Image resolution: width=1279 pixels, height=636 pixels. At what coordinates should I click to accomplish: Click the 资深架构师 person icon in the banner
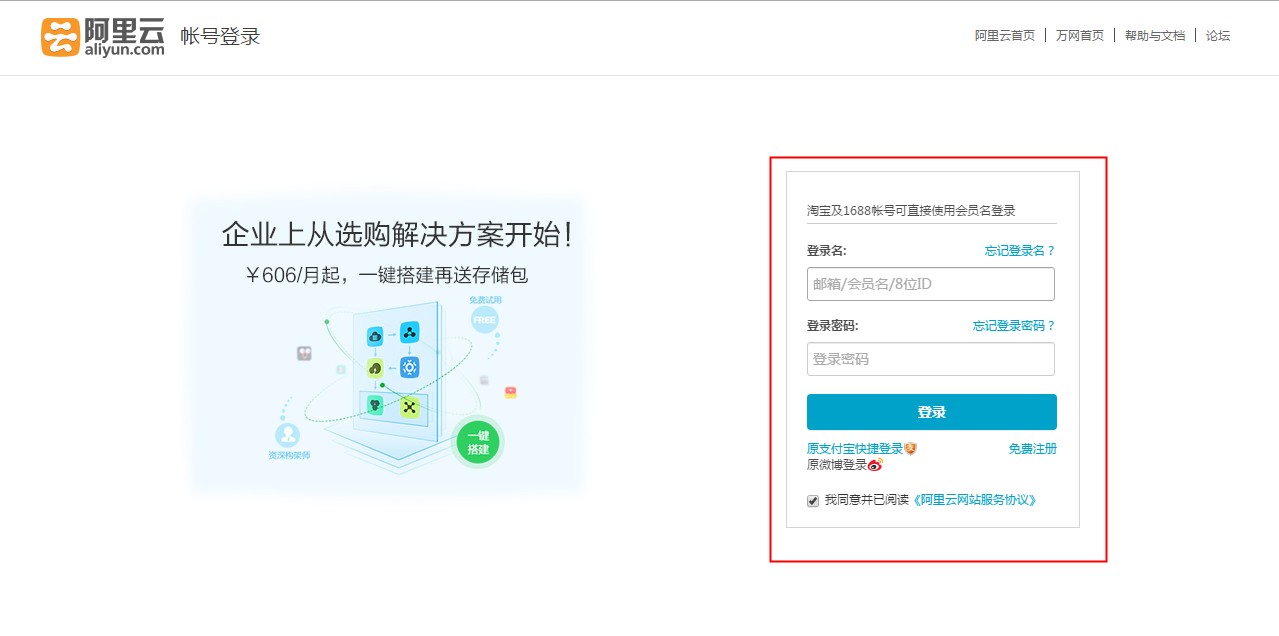click(x=288, y=435)
